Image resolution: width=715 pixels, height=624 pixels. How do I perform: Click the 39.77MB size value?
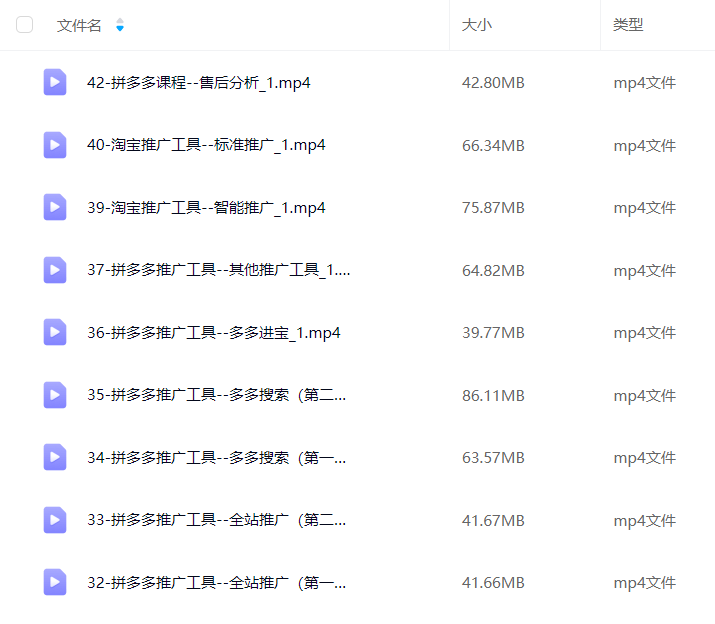pyautogui.click(x=493, y=333)
